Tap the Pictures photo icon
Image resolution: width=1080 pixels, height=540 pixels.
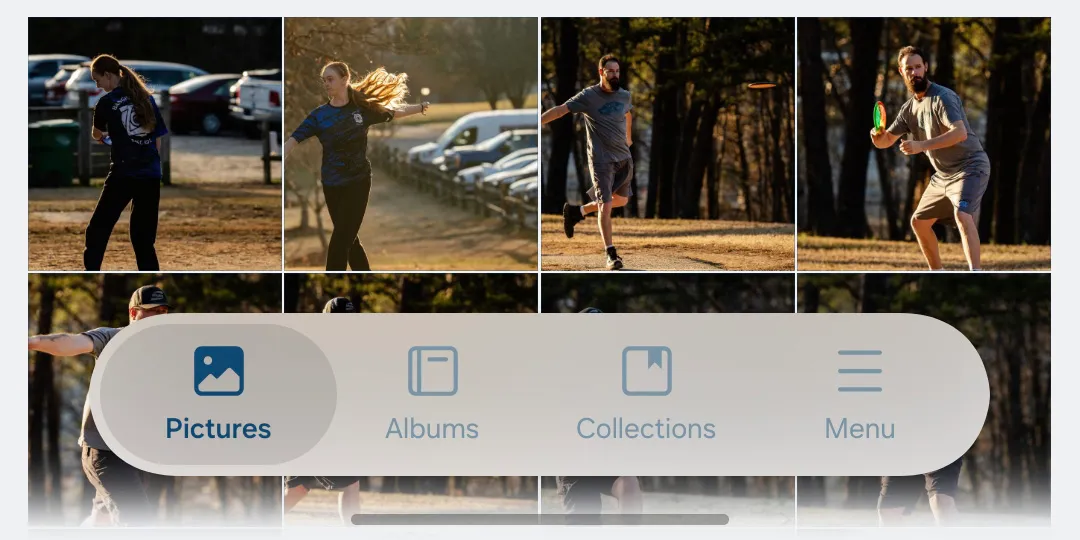(218, 371)
